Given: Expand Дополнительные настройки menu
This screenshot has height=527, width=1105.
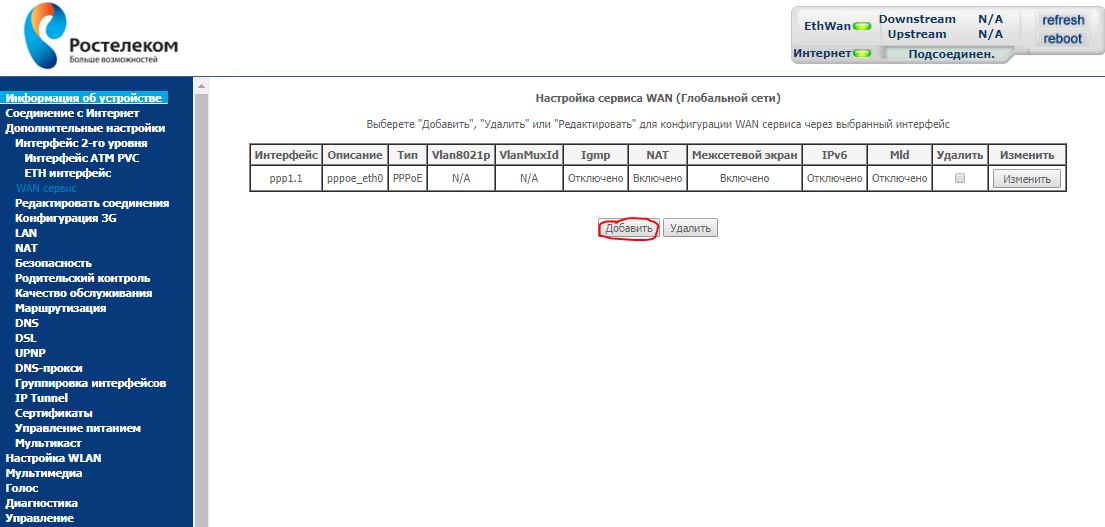Looking at the screenshot, I should click(x=85, y=128).
